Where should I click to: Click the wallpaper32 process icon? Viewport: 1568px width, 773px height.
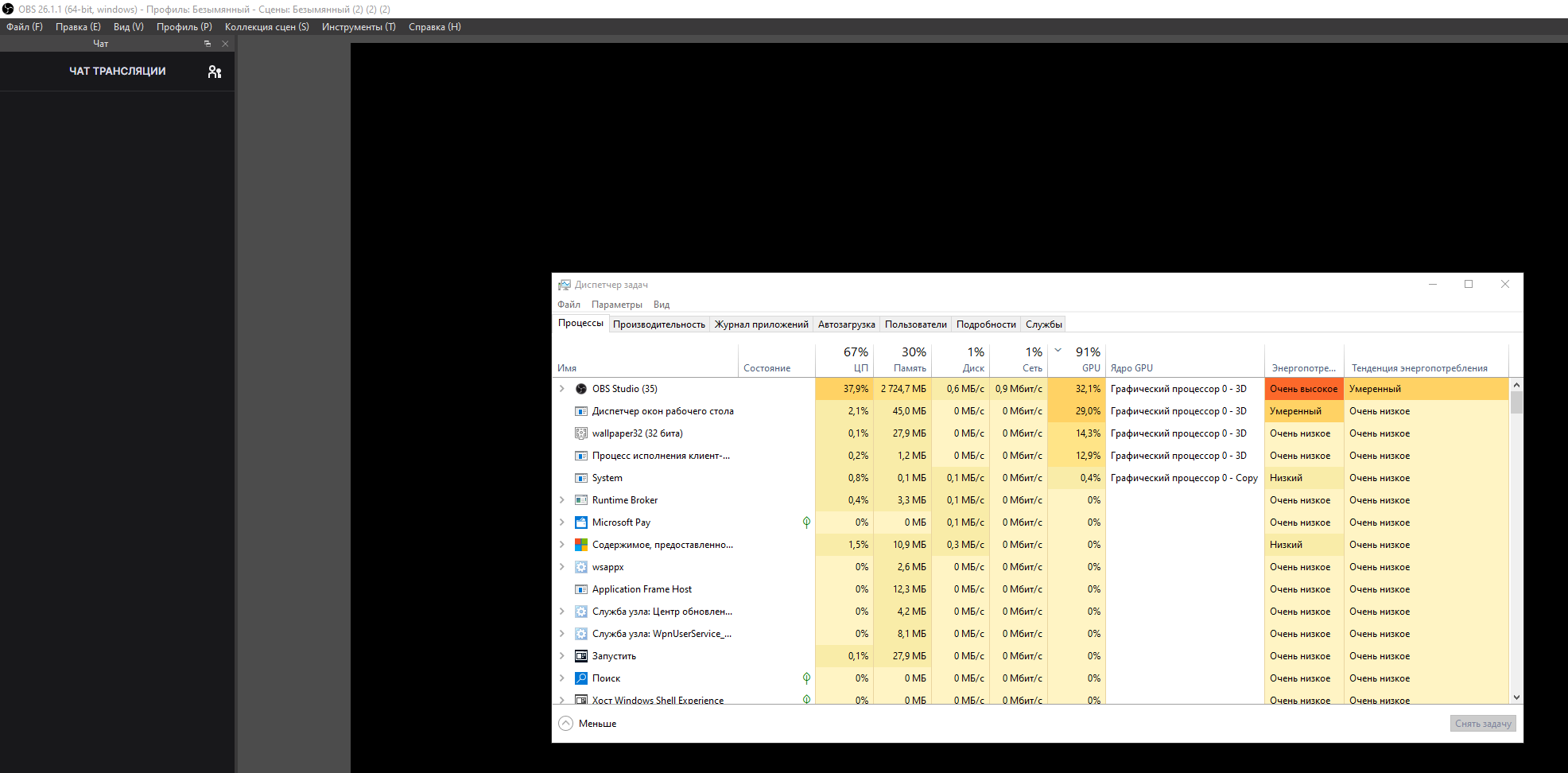click(581, 433)
